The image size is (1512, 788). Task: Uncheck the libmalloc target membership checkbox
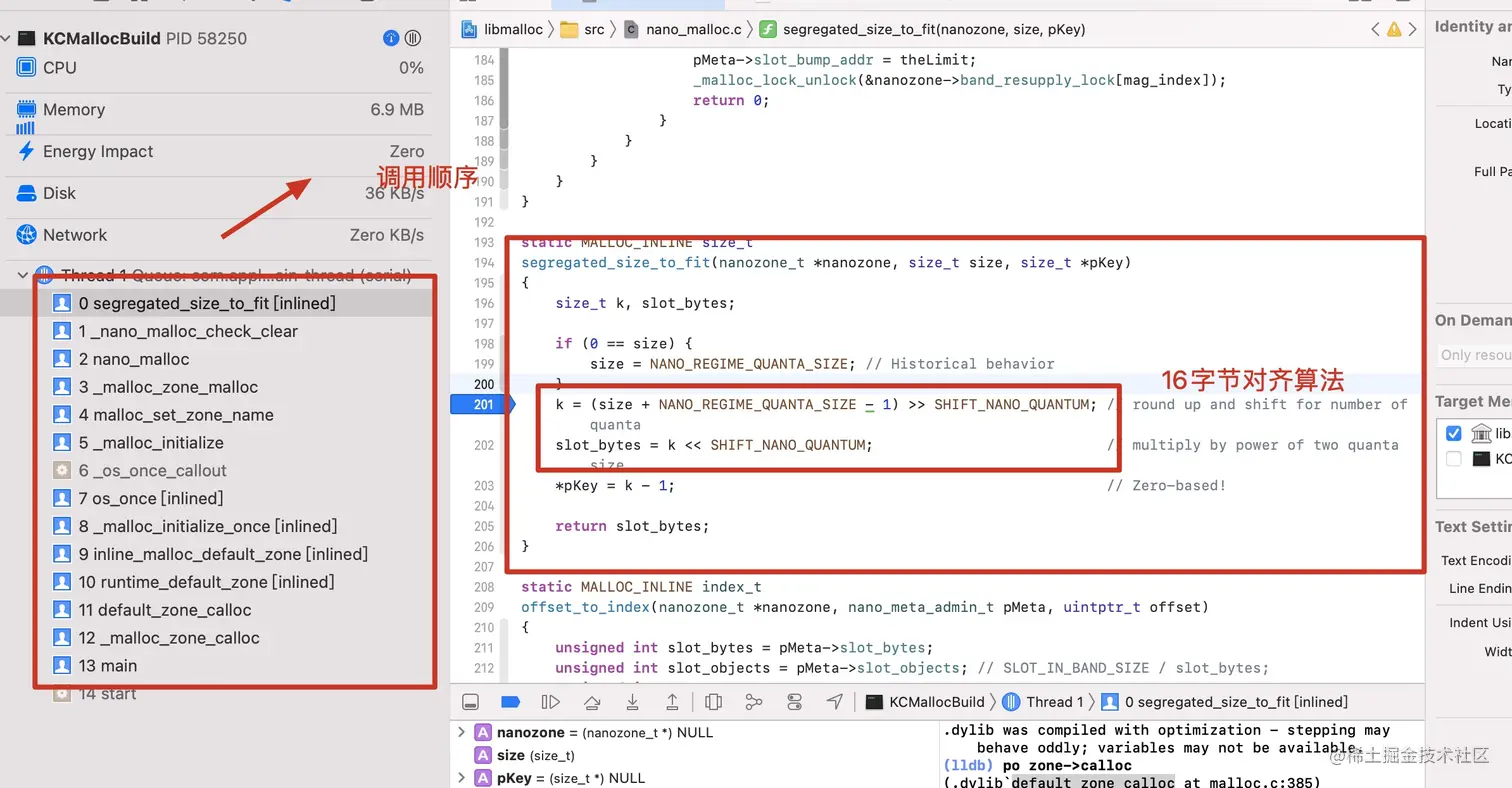click(1453, 433)
